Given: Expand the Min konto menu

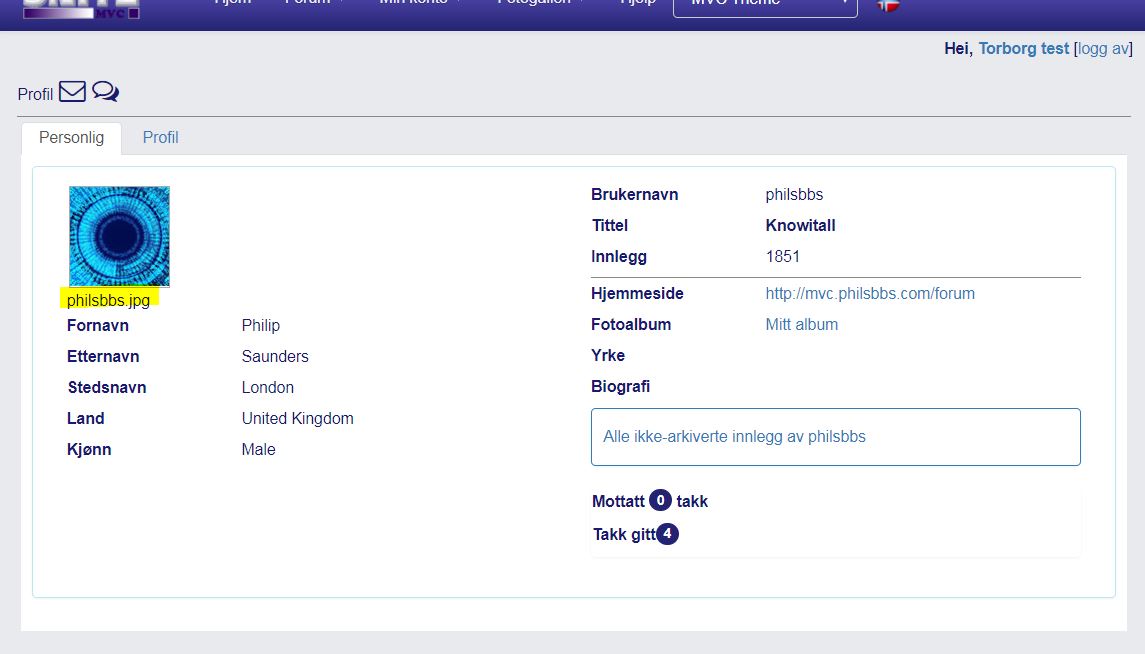Looking at the screenshot, I should click(418, 4).
